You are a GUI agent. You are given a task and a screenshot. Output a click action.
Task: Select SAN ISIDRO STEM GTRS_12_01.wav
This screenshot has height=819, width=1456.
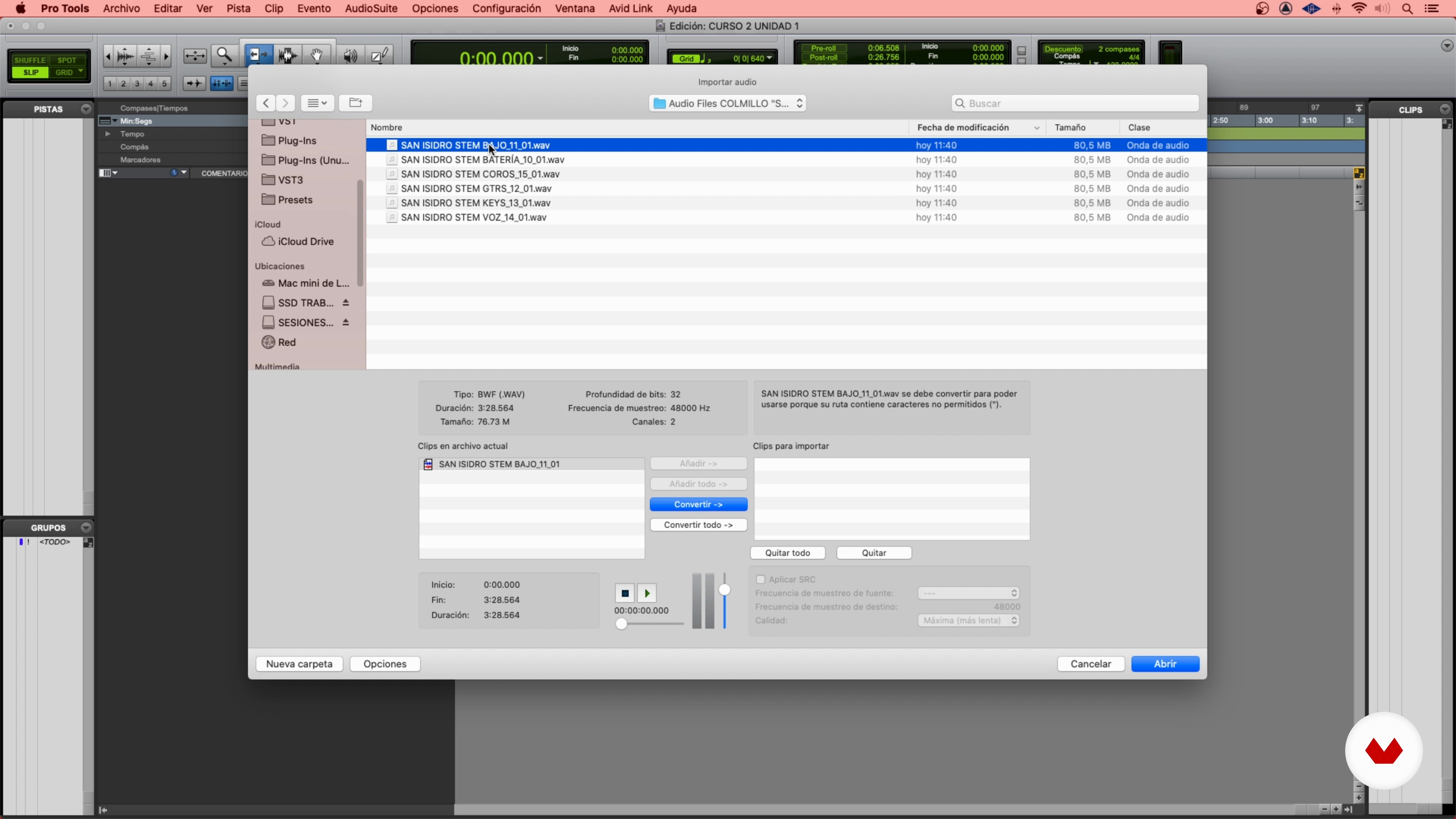point(786,189)
